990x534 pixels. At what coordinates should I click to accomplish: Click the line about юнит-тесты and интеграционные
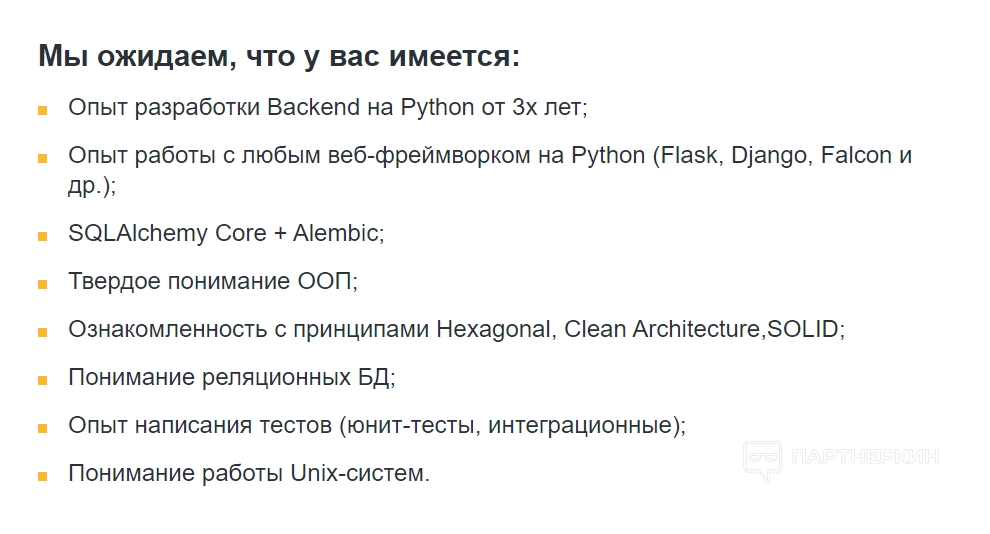[377, 425]
